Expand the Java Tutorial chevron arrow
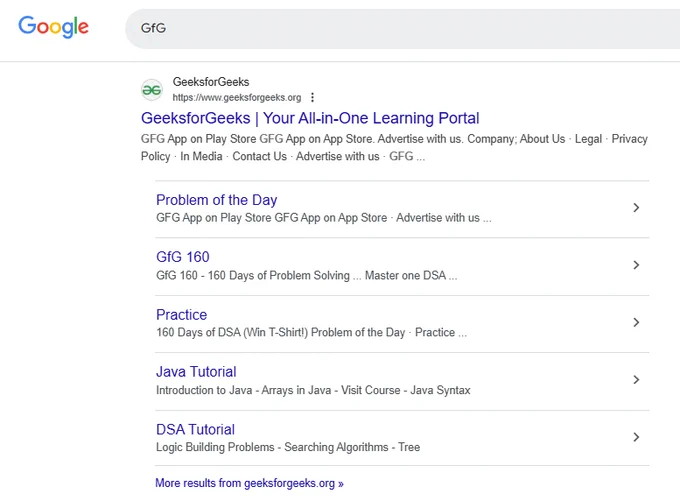Viewport: 680px width, 501px height. (x=636, y=380)
